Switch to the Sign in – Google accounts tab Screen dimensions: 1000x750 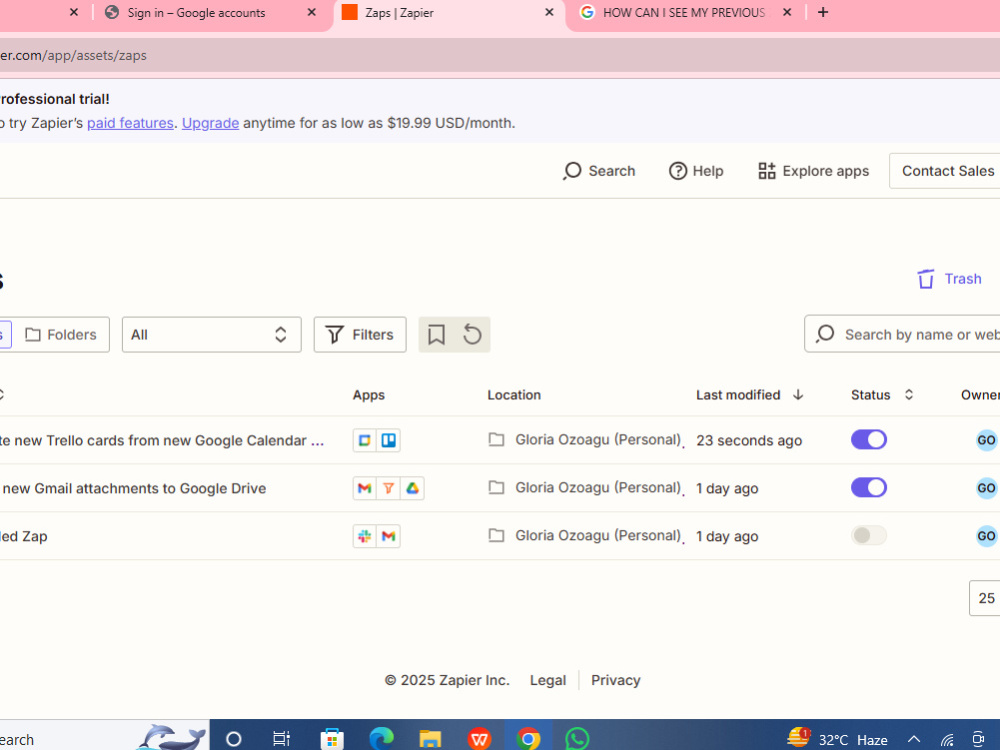(x=196, y=13)
